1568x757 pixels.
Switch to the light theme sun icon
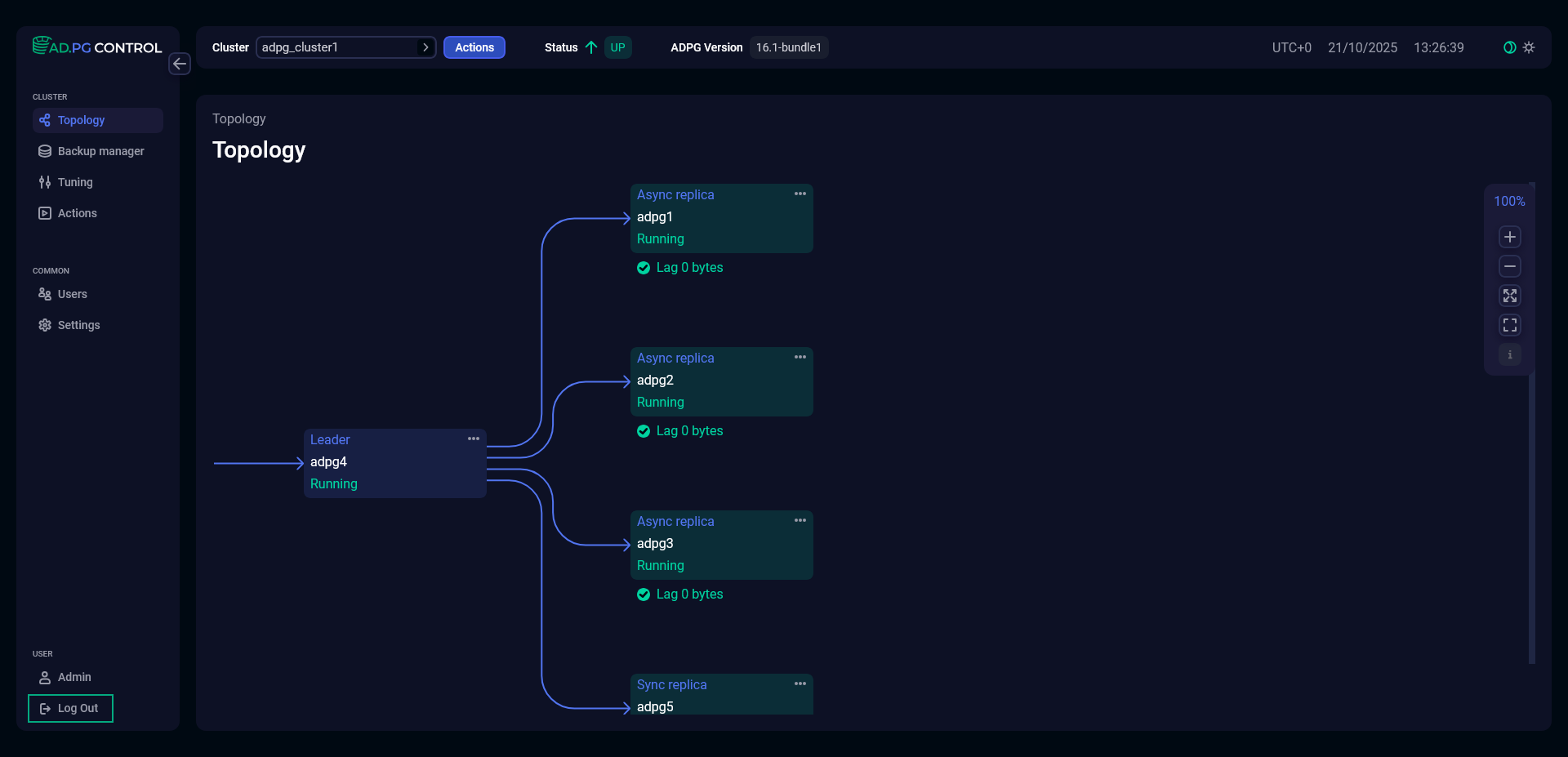[1529, 47]
